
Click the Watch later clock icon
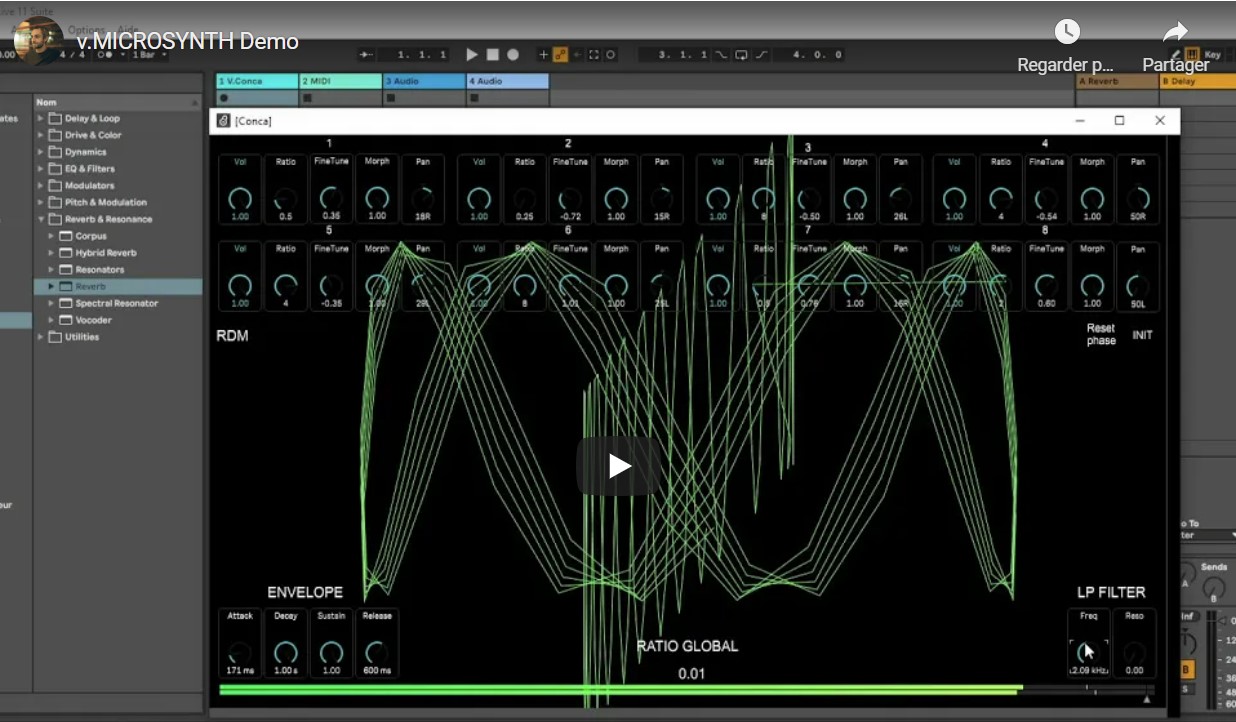1067,32
